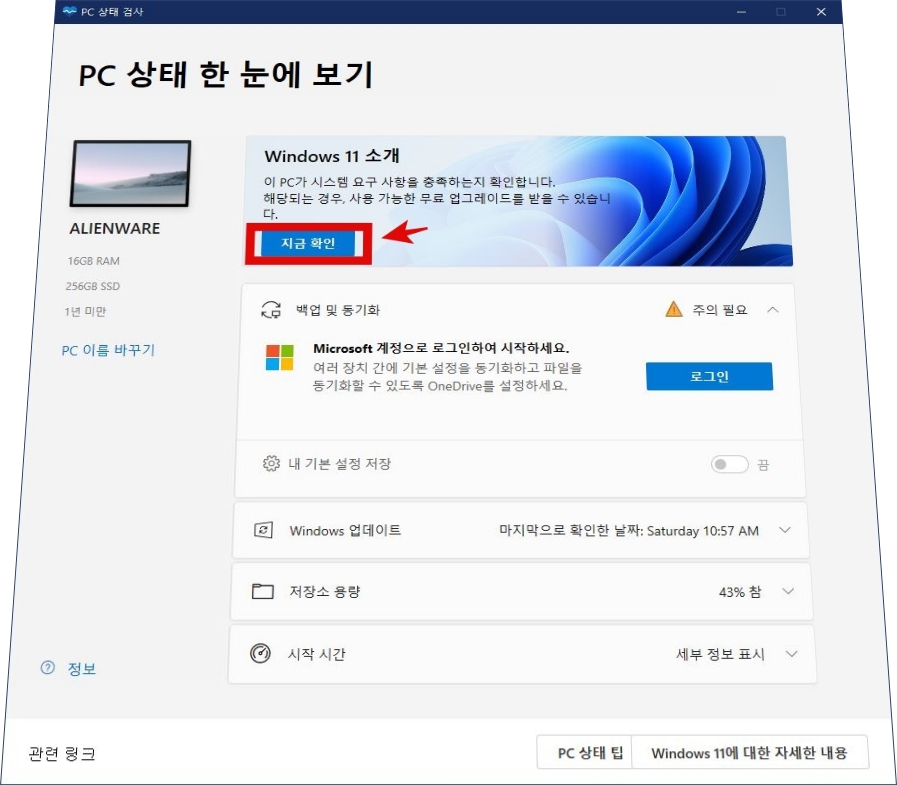Click the 시작 시간 row label
The image size is (897, 785).
[x=316, y=654]
